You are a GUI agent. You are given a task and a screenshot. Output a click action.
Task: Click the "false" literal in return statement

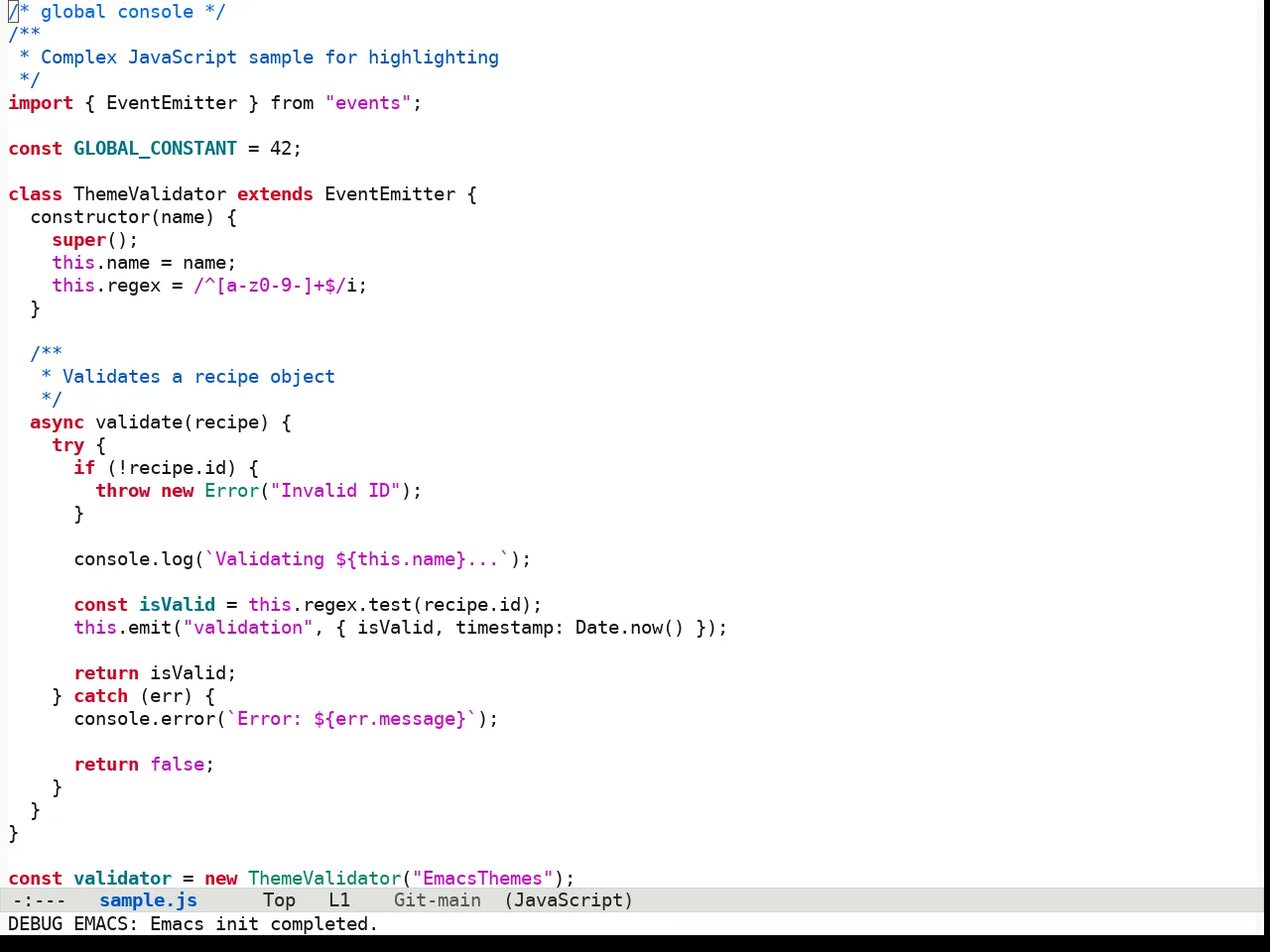click(177, 765)
